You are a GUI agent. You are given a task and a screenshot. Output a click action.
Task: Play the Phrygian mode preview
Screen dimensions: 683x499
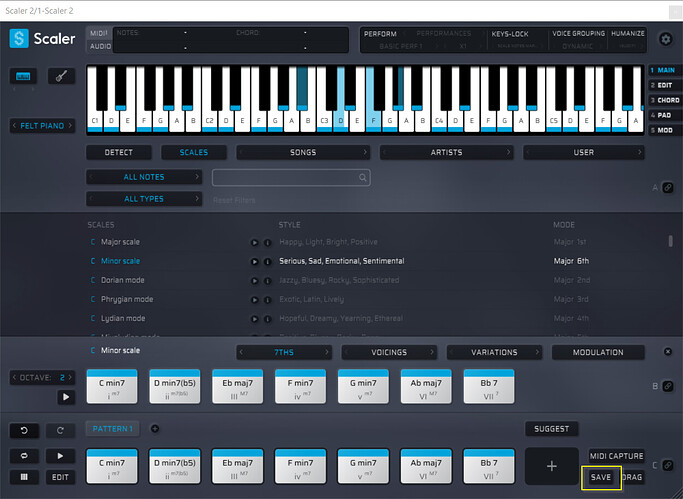(254, 300)
